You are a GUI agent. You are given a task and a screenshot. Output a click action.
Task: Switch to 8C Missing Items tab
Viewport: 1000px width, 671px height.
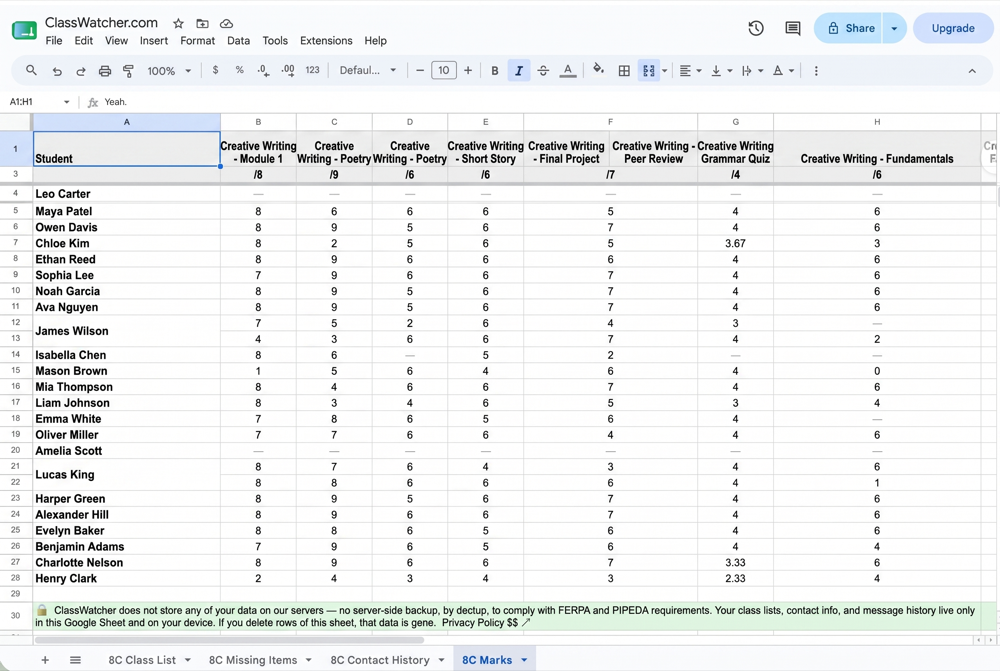point(253,660)
